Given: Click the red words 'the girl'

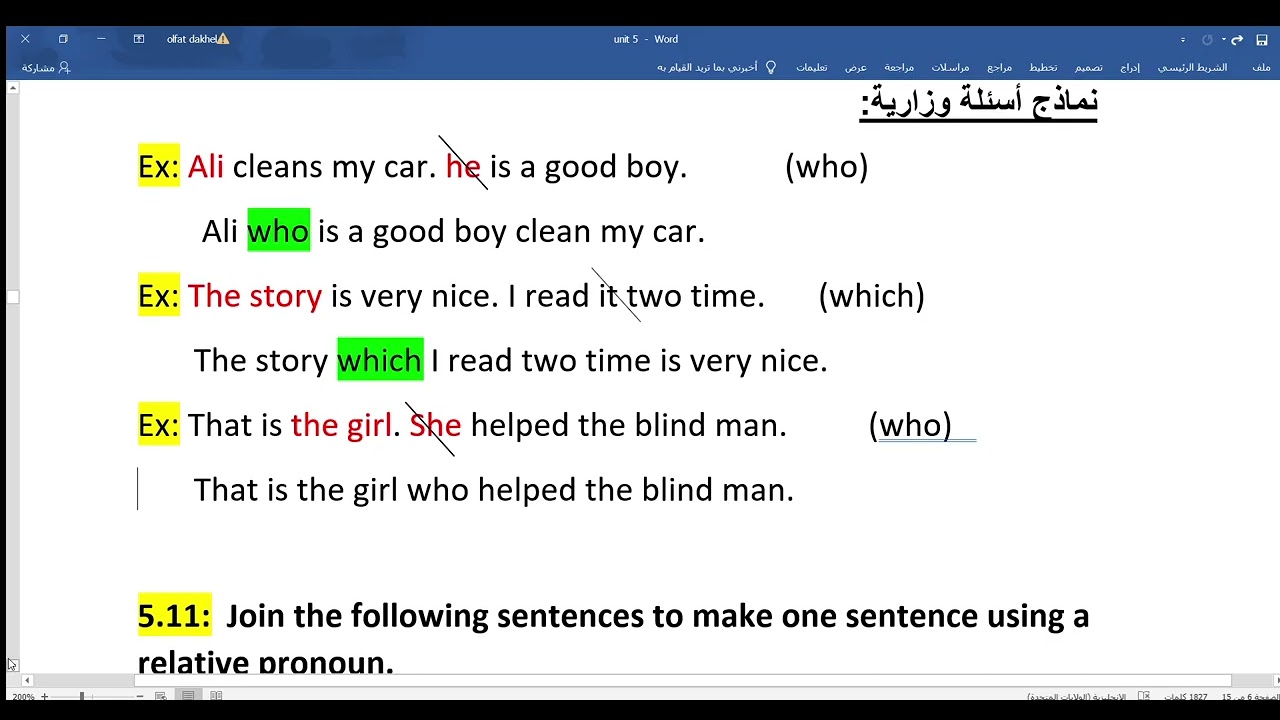Looking at the screenshot, I should (x=340, y=425).
